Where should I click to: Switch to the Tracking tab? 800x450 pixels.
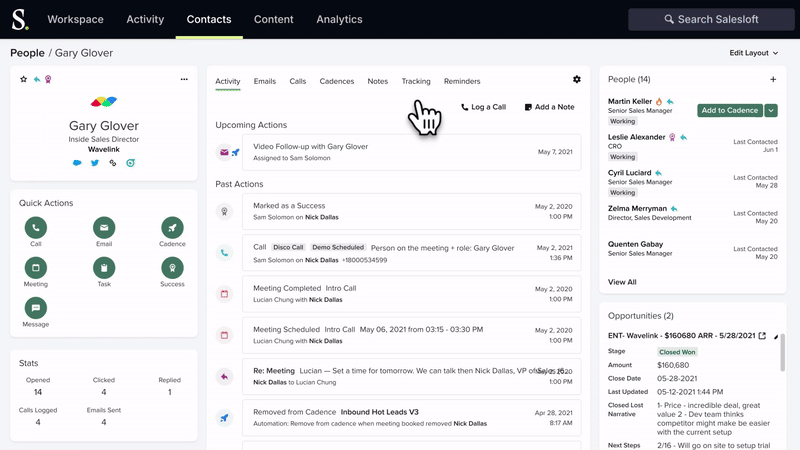pyautogui.click(x=416, y=81)
